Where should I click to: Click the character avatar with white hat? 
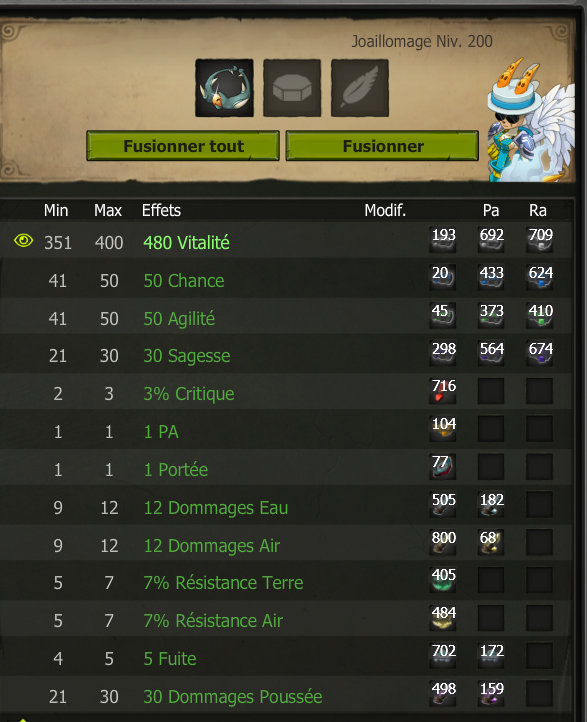pyautogui.click(x=529, y=122)
